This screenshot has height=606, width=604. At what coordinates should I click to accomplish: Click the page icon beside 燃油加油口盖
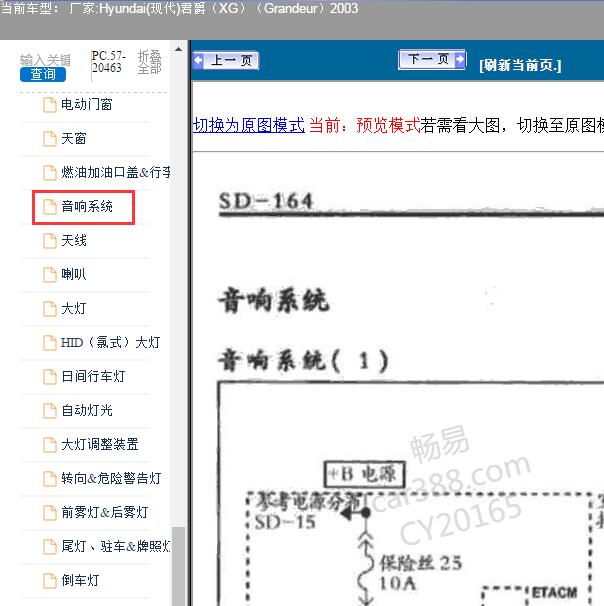[49, 173]
